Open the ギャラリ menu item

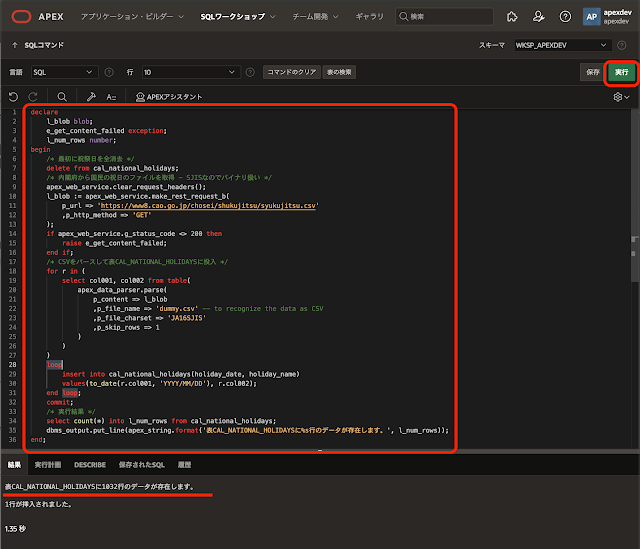pyautogui.click(x=369, y=17)
